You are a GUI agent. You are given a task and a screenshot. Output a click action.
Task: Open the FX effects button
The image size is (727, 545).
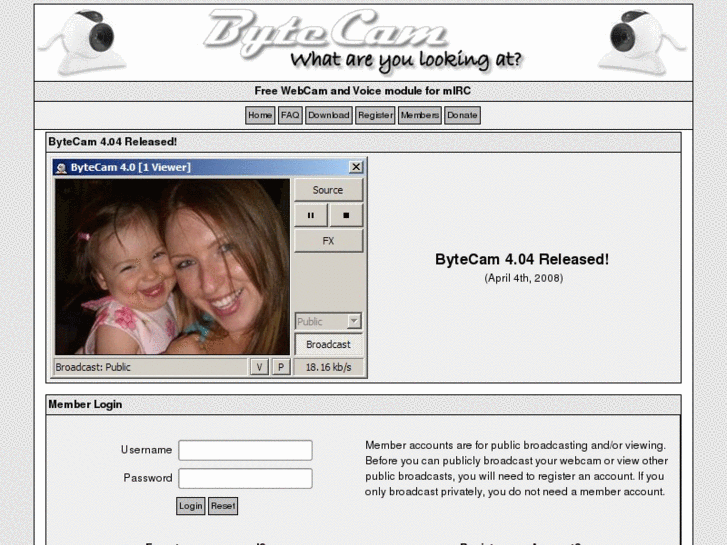(328, 241)
